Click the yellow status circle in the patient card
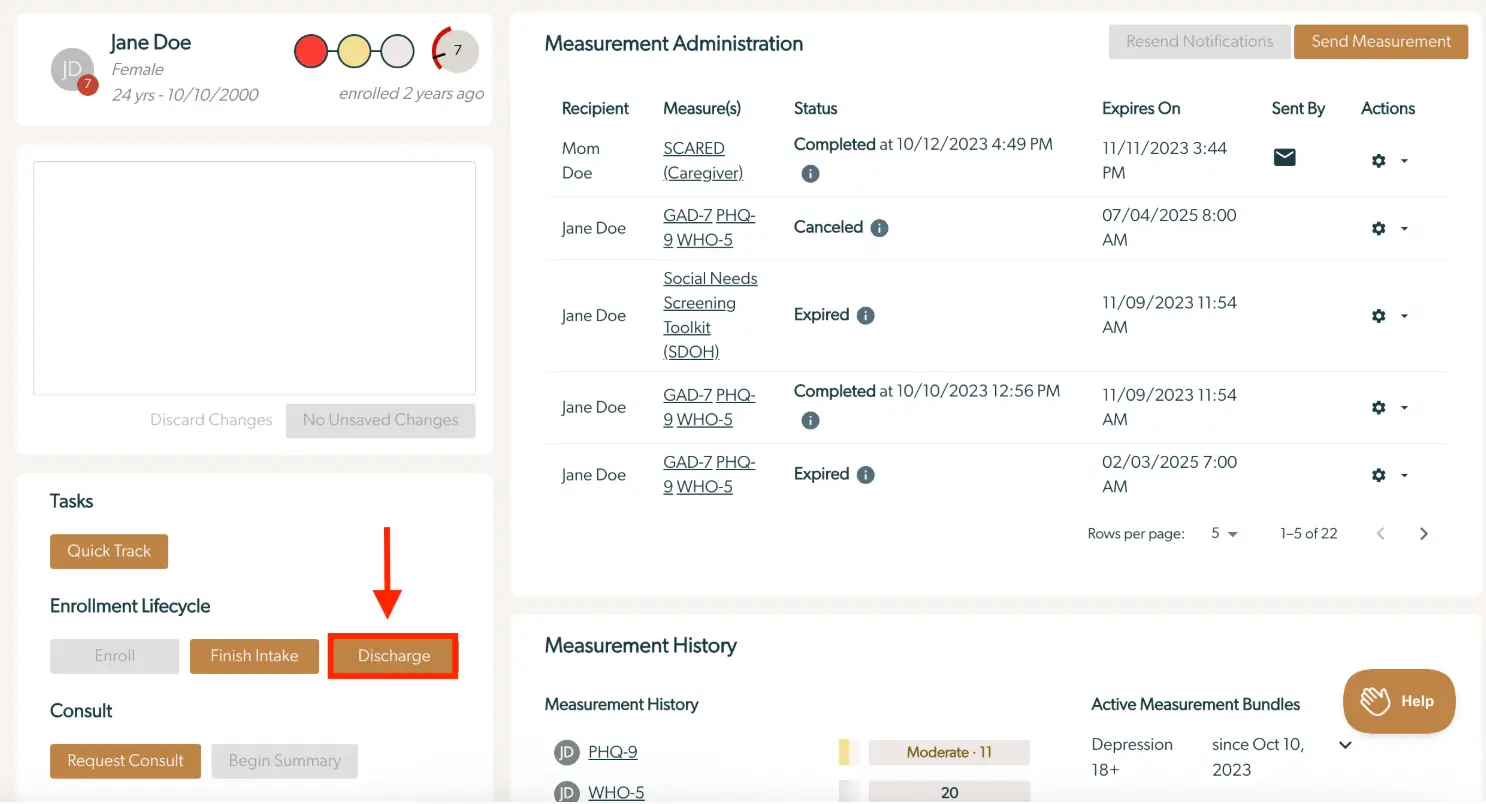The width and height of the screenshot is (1486, 804). 351,50
